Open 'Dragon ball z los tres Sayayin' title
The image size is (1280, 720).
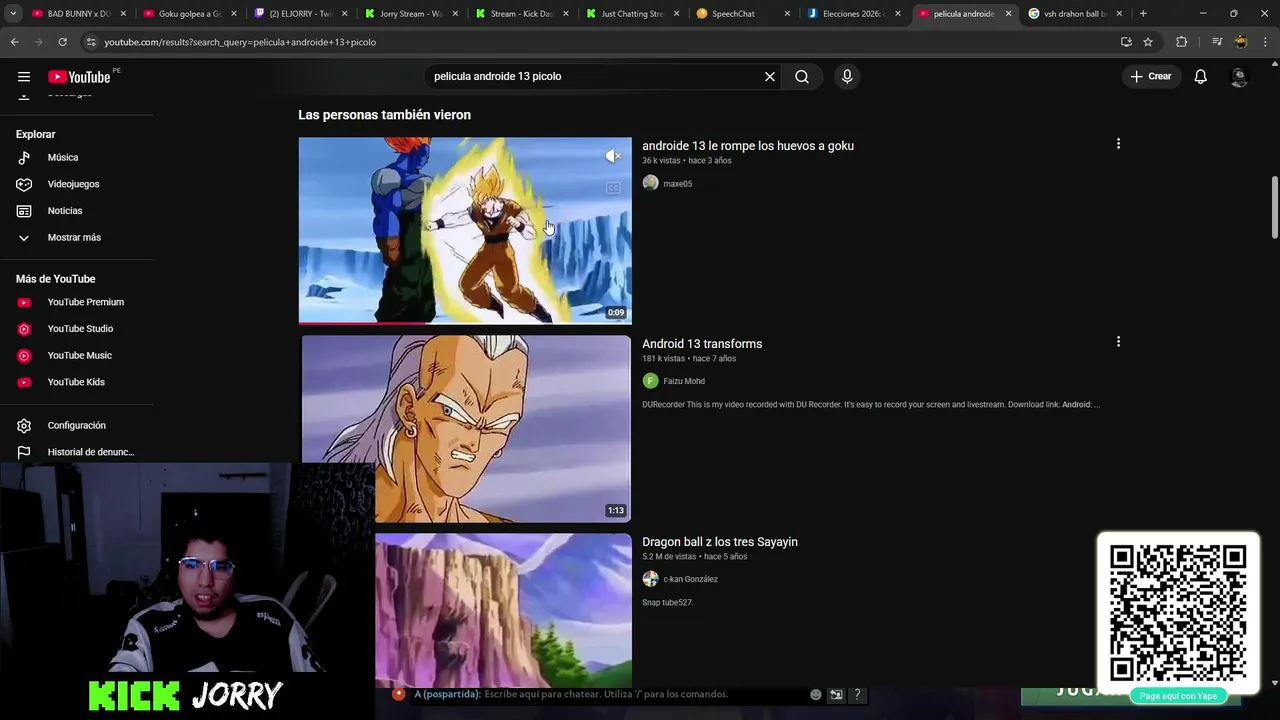720,542
